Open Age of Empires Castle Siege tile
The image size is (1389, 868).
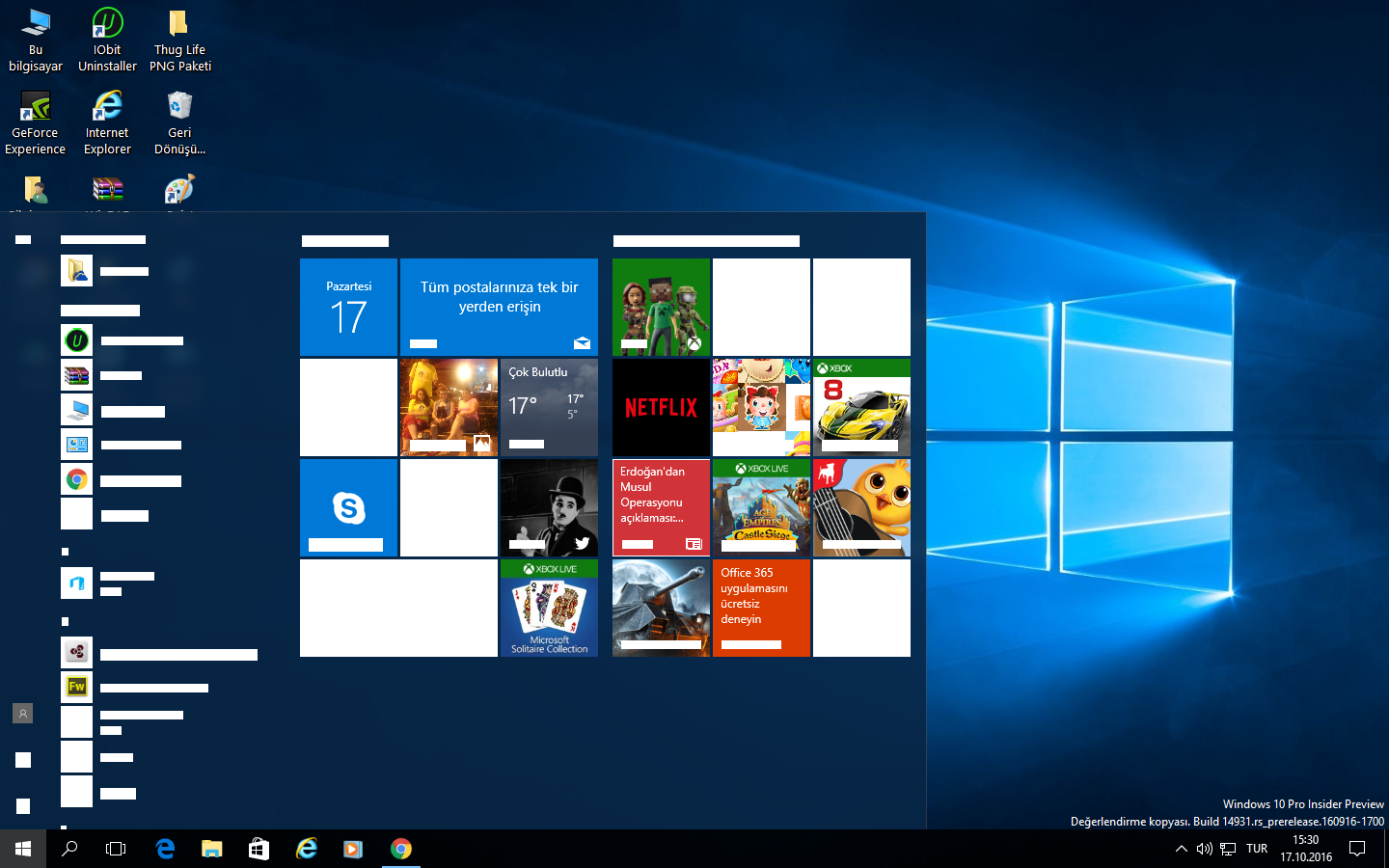pos(761,507)
